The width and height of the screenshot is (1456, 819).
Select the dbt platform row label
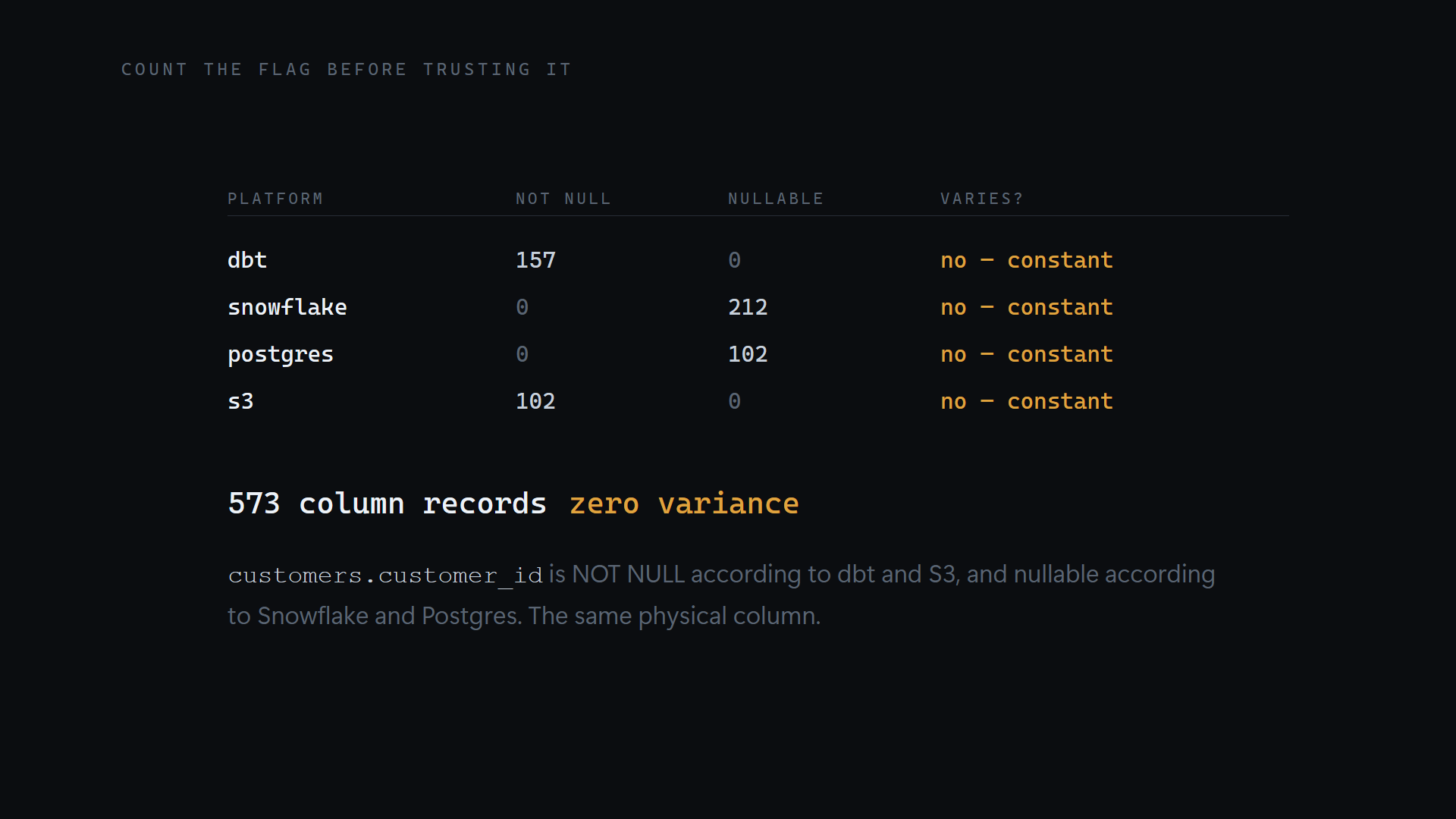pyautogui.click(x=247, y=260)
